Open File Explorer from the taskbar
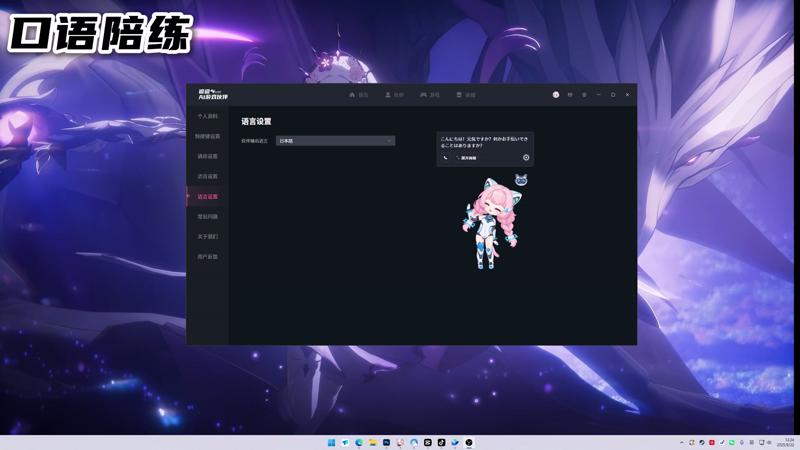The height and width of the screenshot is (450, 800). coord(373,442)
